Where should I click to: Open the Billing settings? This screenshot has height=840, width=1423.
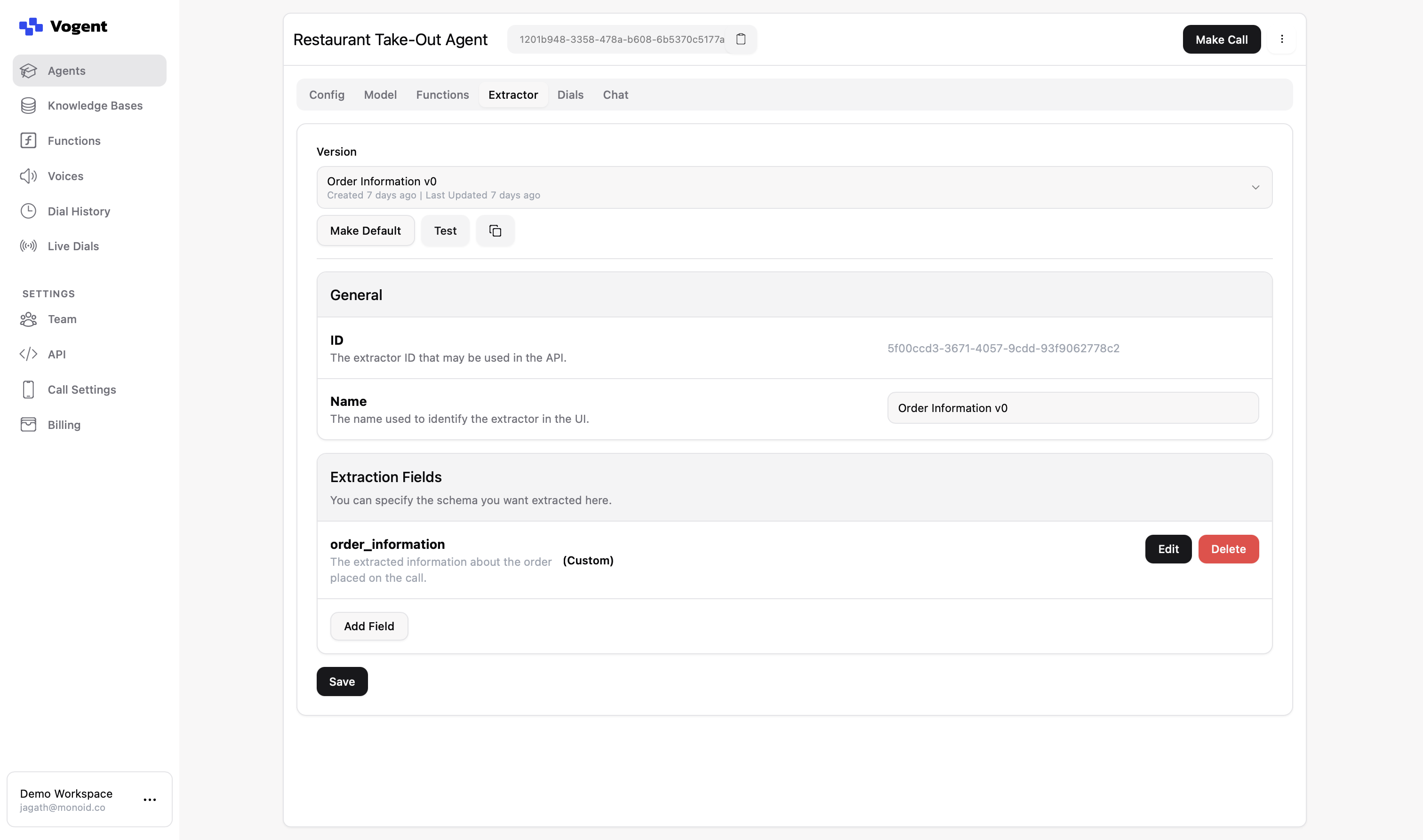tap(64, 425)
